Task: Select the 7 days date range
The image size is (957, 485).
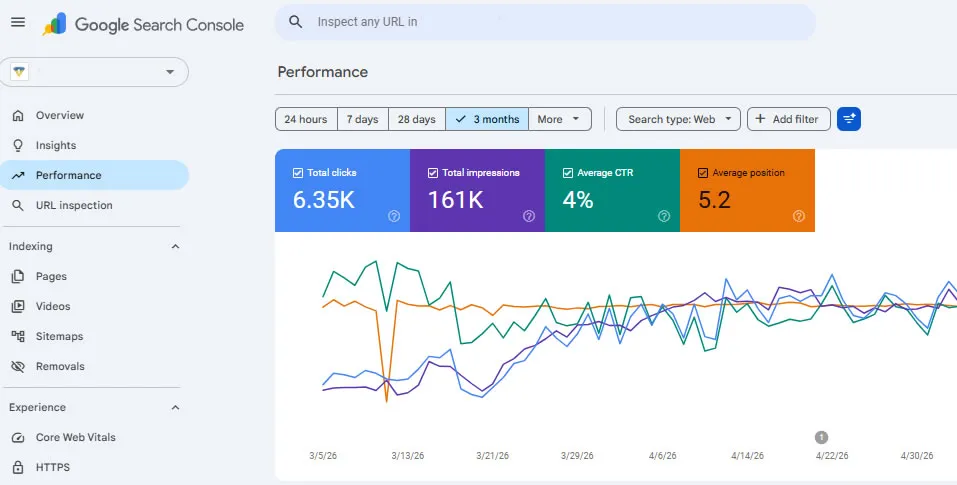Action: (x=363, y=119)
